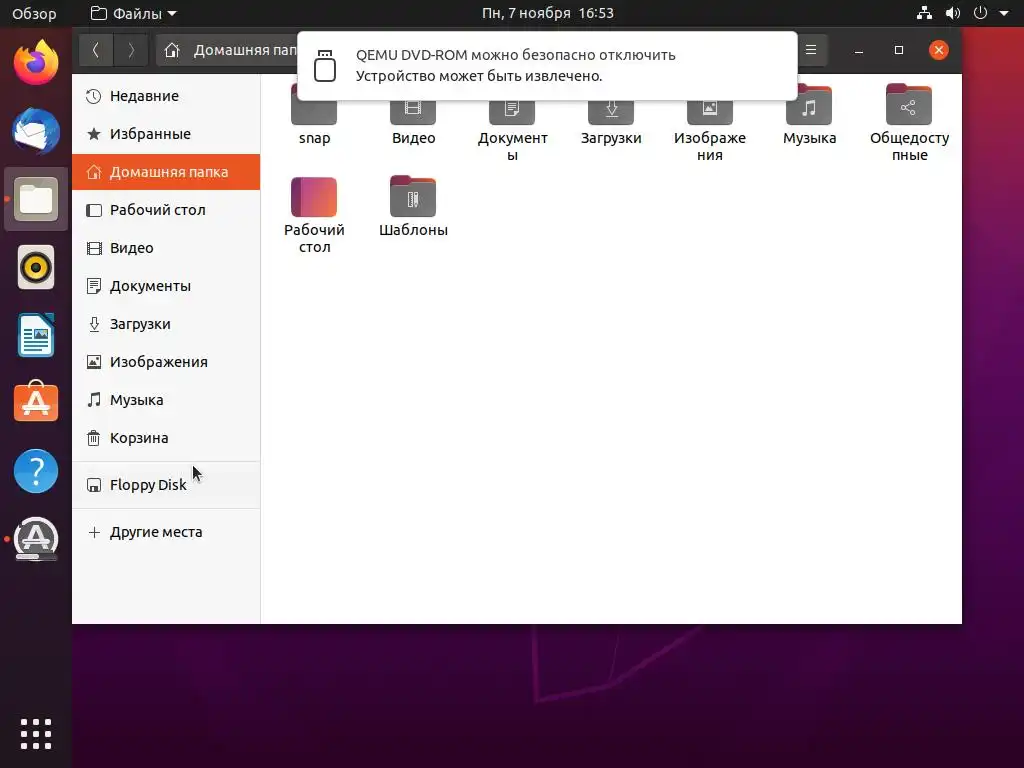Select Видео in the sidebar
This screenshot has width=1024, height=768.
coord(166,248)
